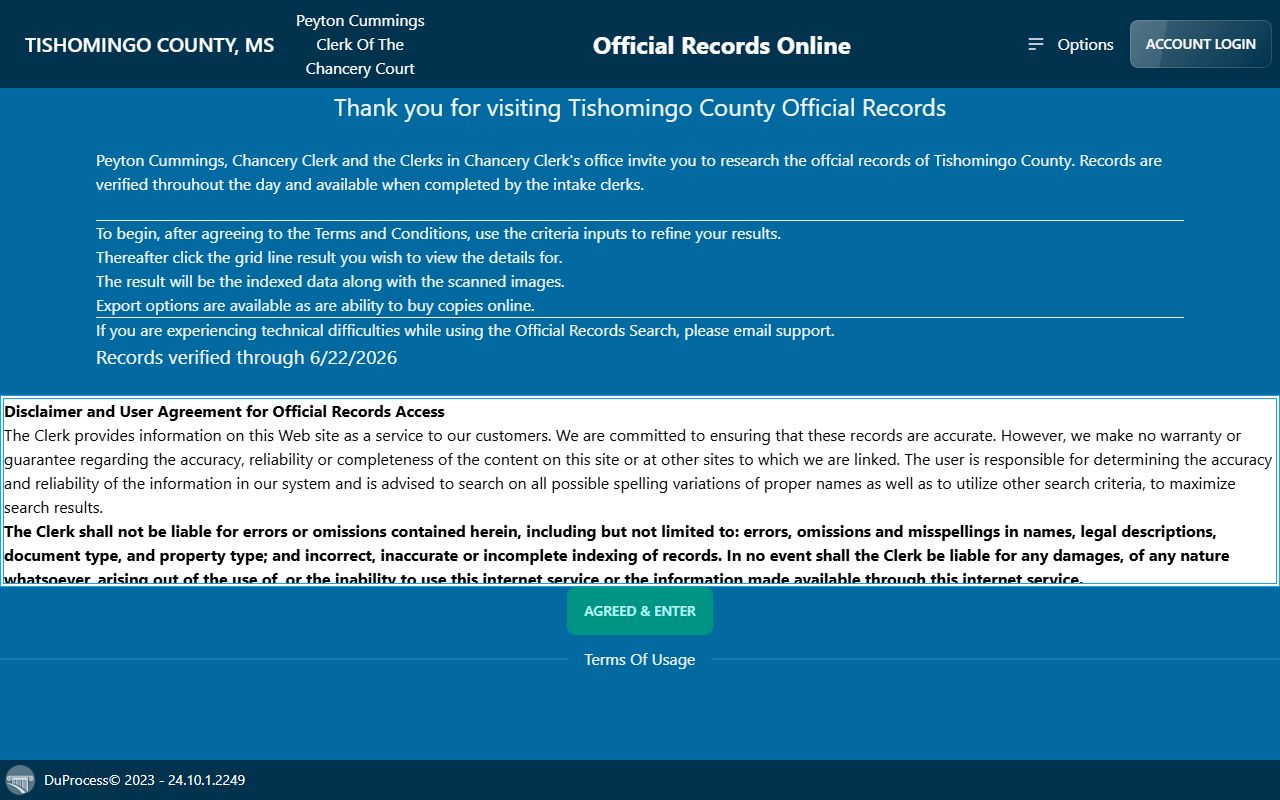Click the TISHOMINGO COUNTY, MS title
The image size is (1280, 800).
coord(149,45)
